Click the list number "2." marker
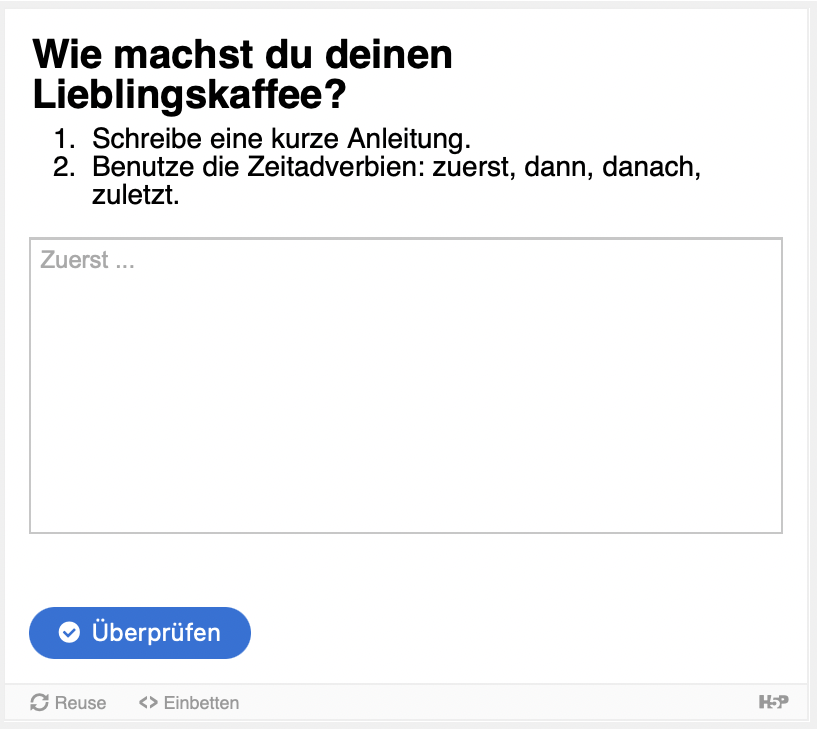817x729 pixels. point(65,166)
